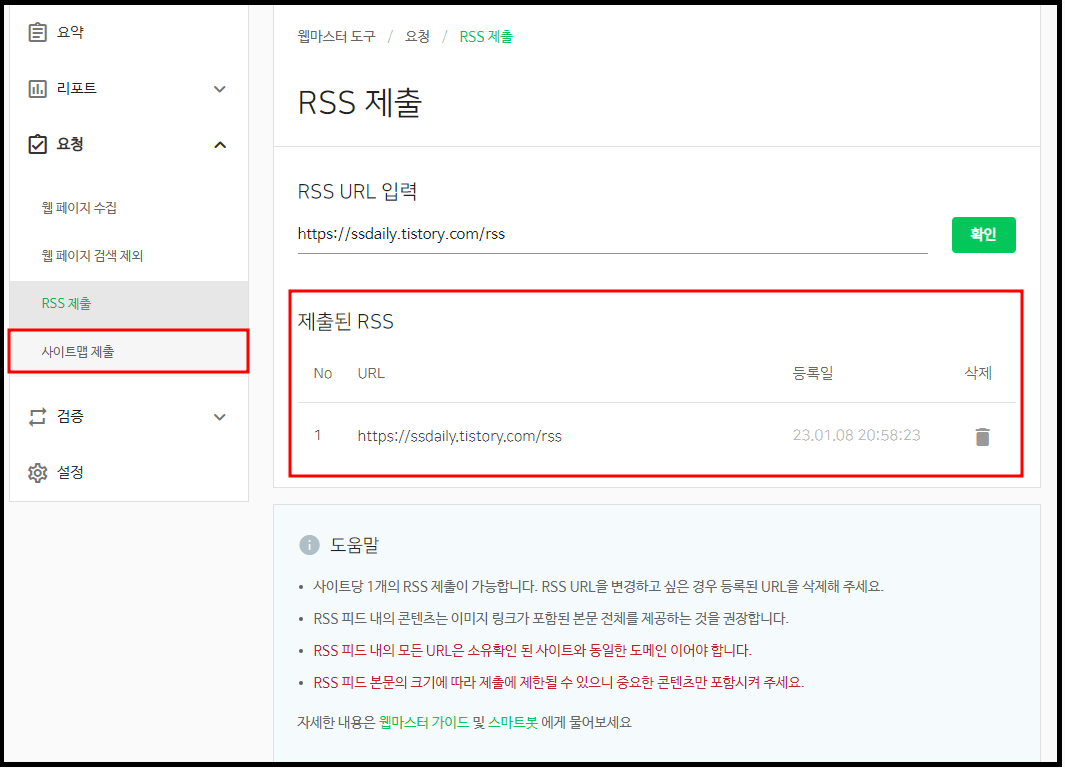Click the green 확인 button

983,235
